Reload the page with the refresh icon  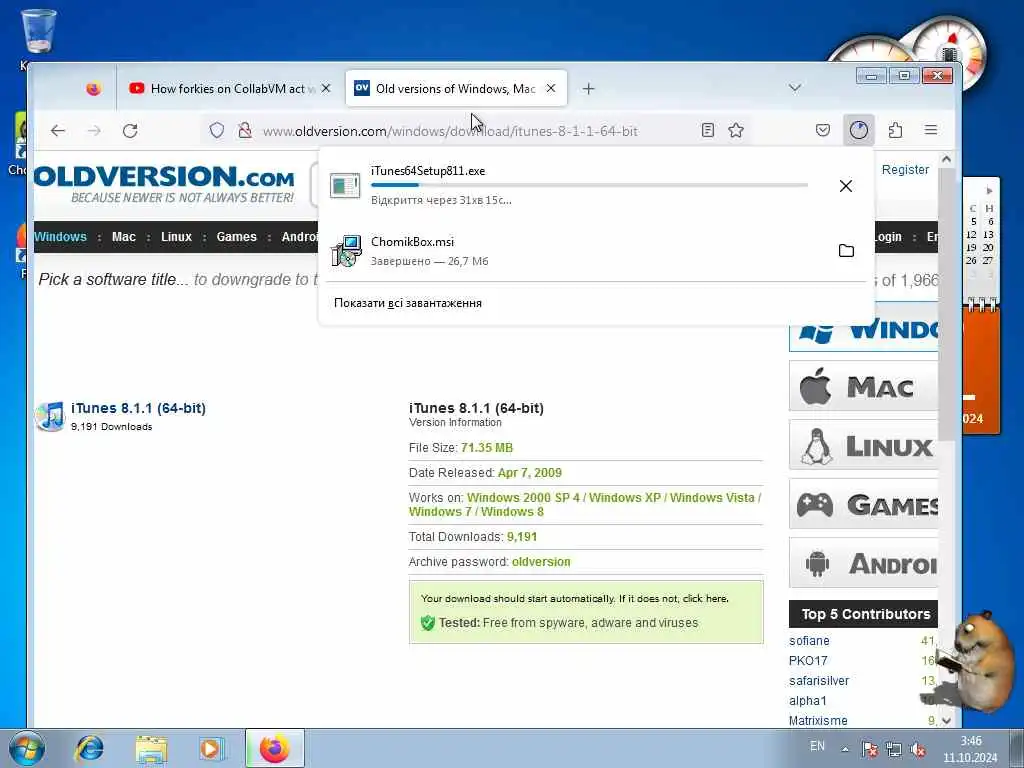point(130,131)
